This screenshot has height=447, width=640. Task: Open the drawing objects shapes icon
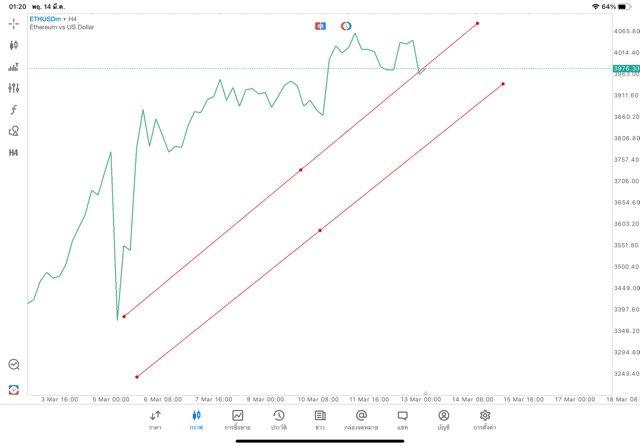(14, 131)
